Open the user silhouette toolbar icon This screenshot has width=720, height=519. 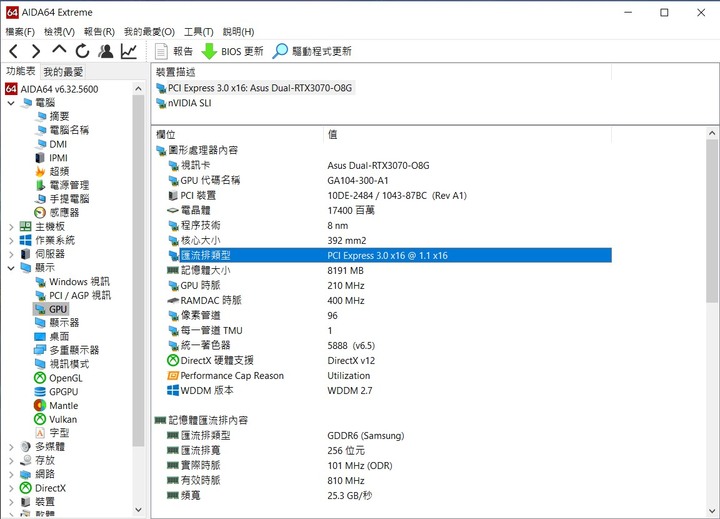(106, 51)
